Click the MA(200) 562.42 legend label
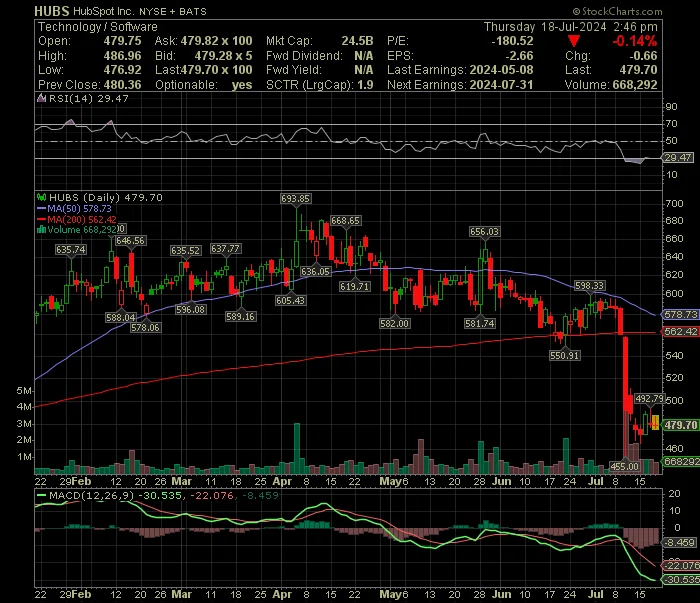This screenshot has height=603, width=700. 82,219
